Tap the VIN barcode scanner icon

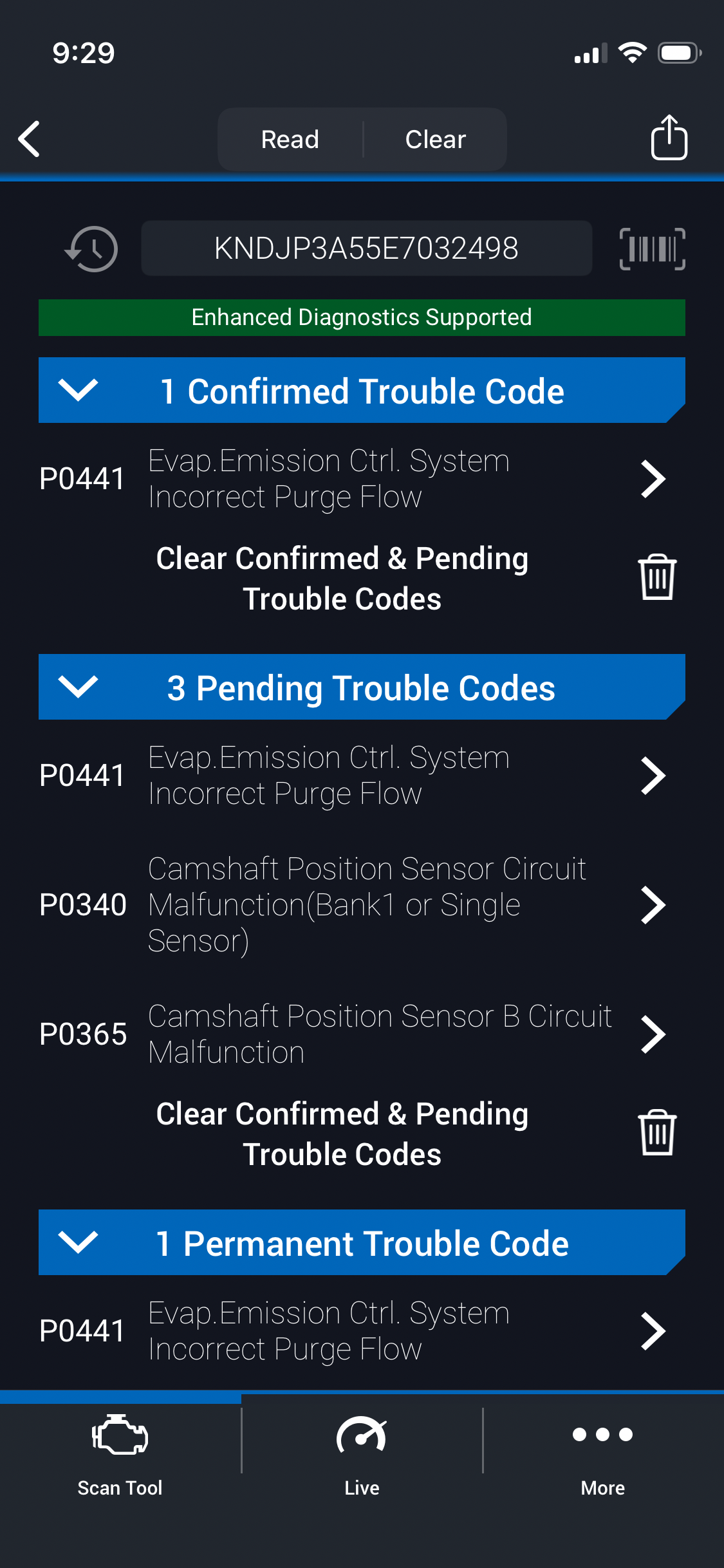(x=652, y=248)
